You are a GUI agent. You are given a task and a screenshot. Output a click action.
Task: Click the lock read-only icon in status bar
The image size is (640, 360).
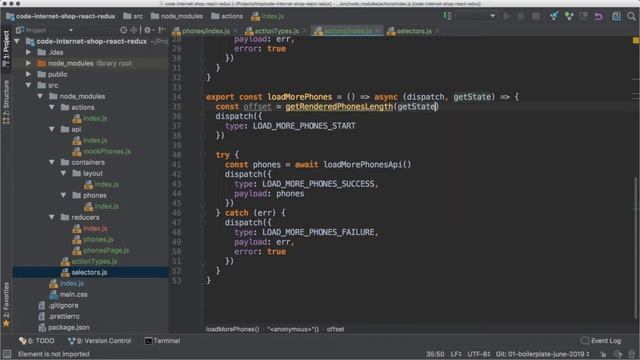603,354
